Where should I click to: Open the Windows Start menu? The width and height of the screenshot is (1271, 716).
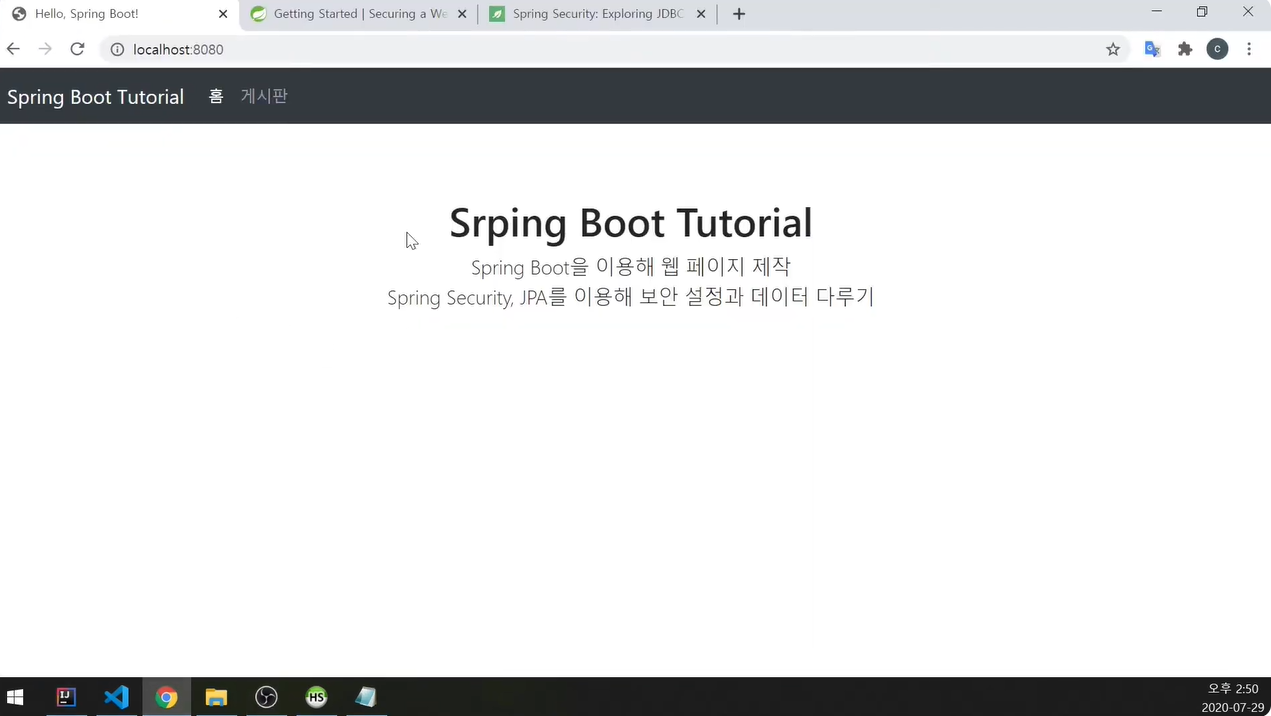click(16, 697)
